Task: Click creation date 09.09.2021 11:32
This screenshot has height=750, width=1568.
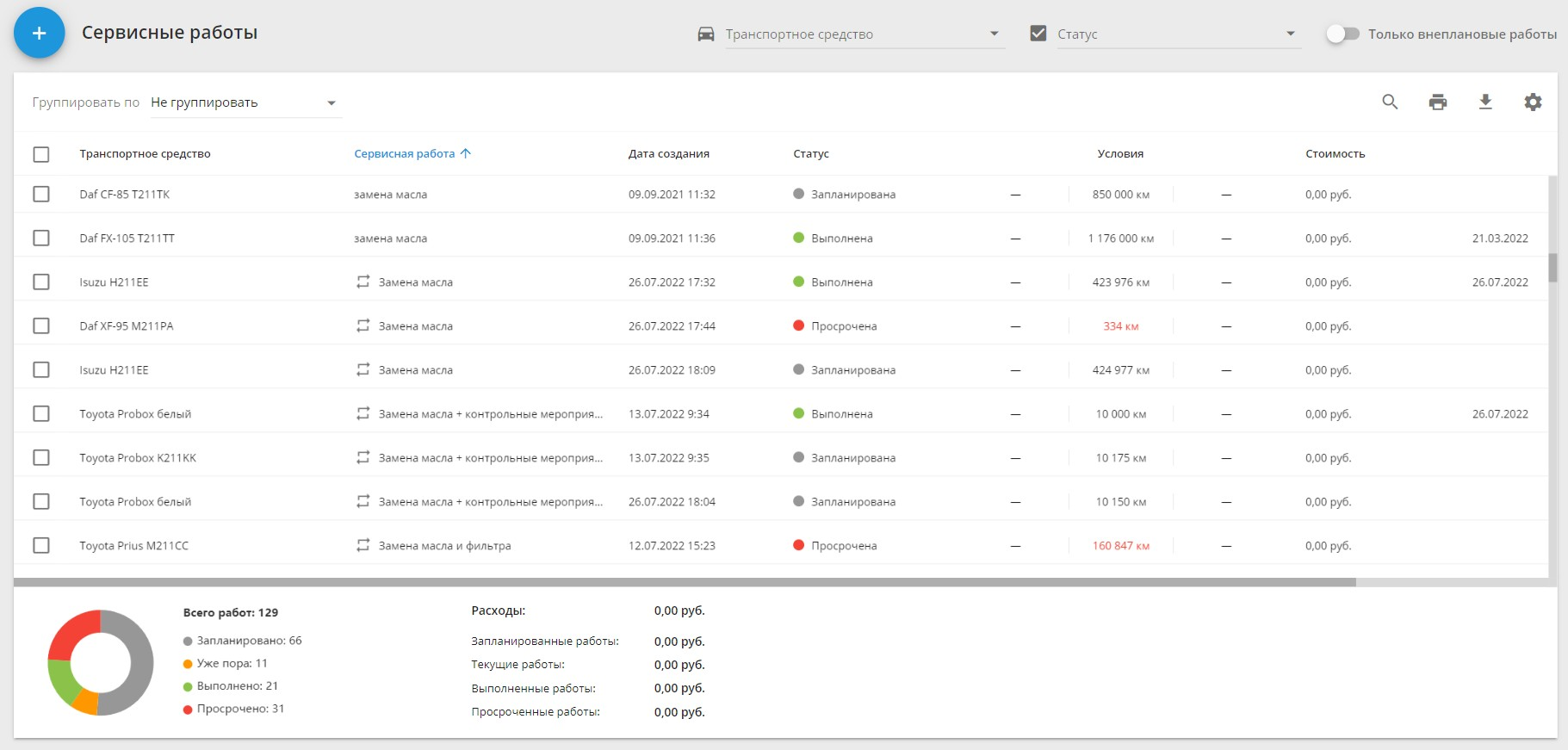Action: pyautogui.click(x=672, y=194)
